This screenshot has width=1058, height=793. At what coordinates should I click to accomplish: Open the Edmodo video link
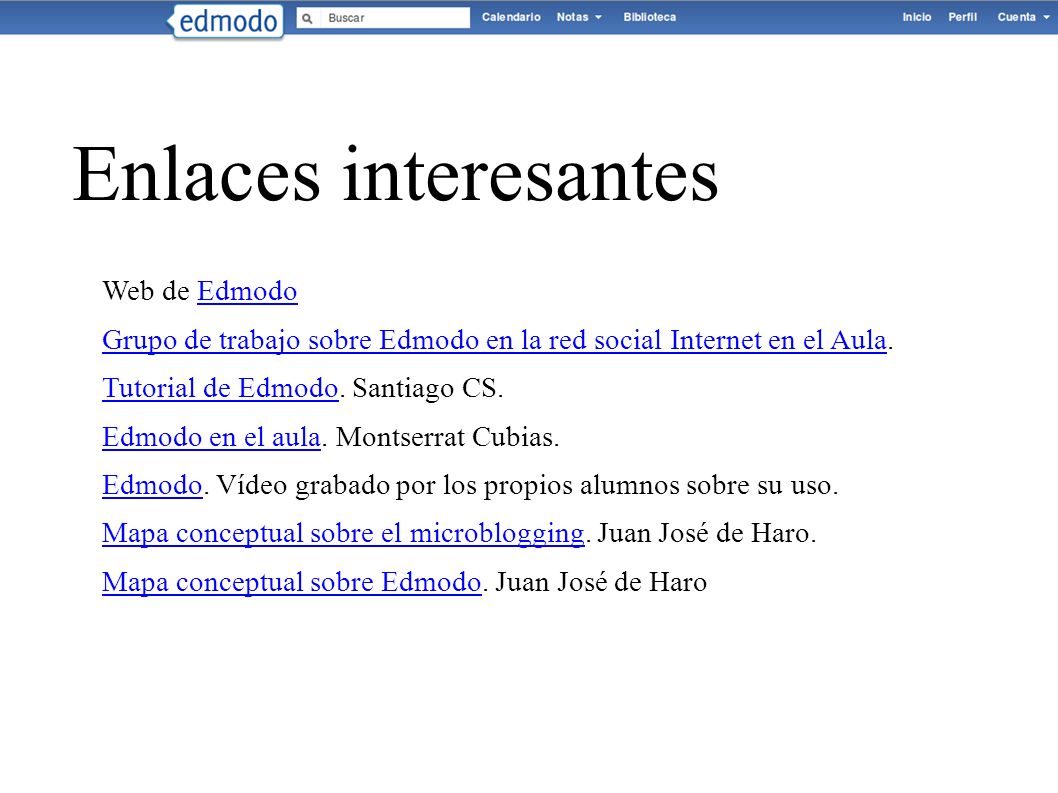[x=152, y=485]
